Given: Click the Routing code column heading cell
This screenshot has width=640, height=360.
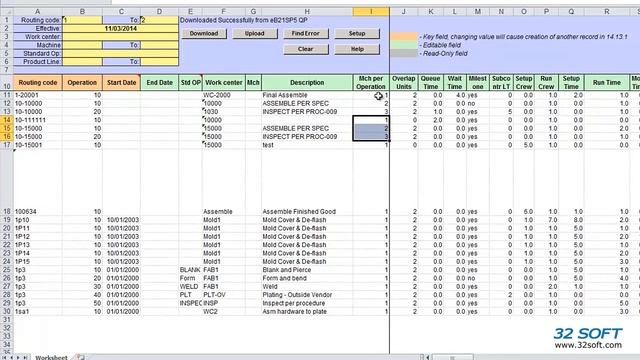Looking at the screenshot, I should [x=38, y=82].
